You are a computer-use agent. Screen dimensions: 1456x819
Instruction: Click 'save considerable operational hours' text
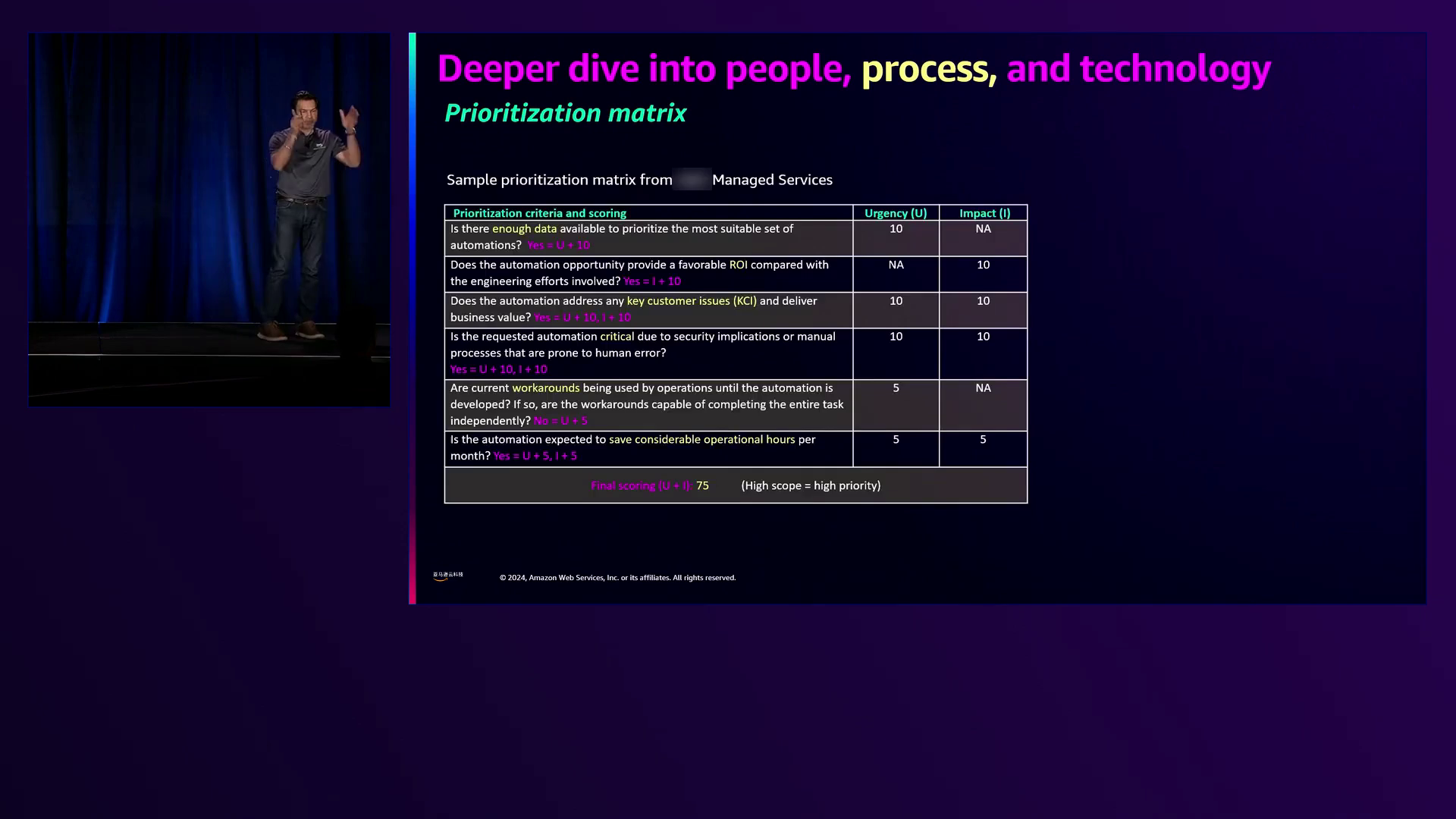[x=701, y=440]
